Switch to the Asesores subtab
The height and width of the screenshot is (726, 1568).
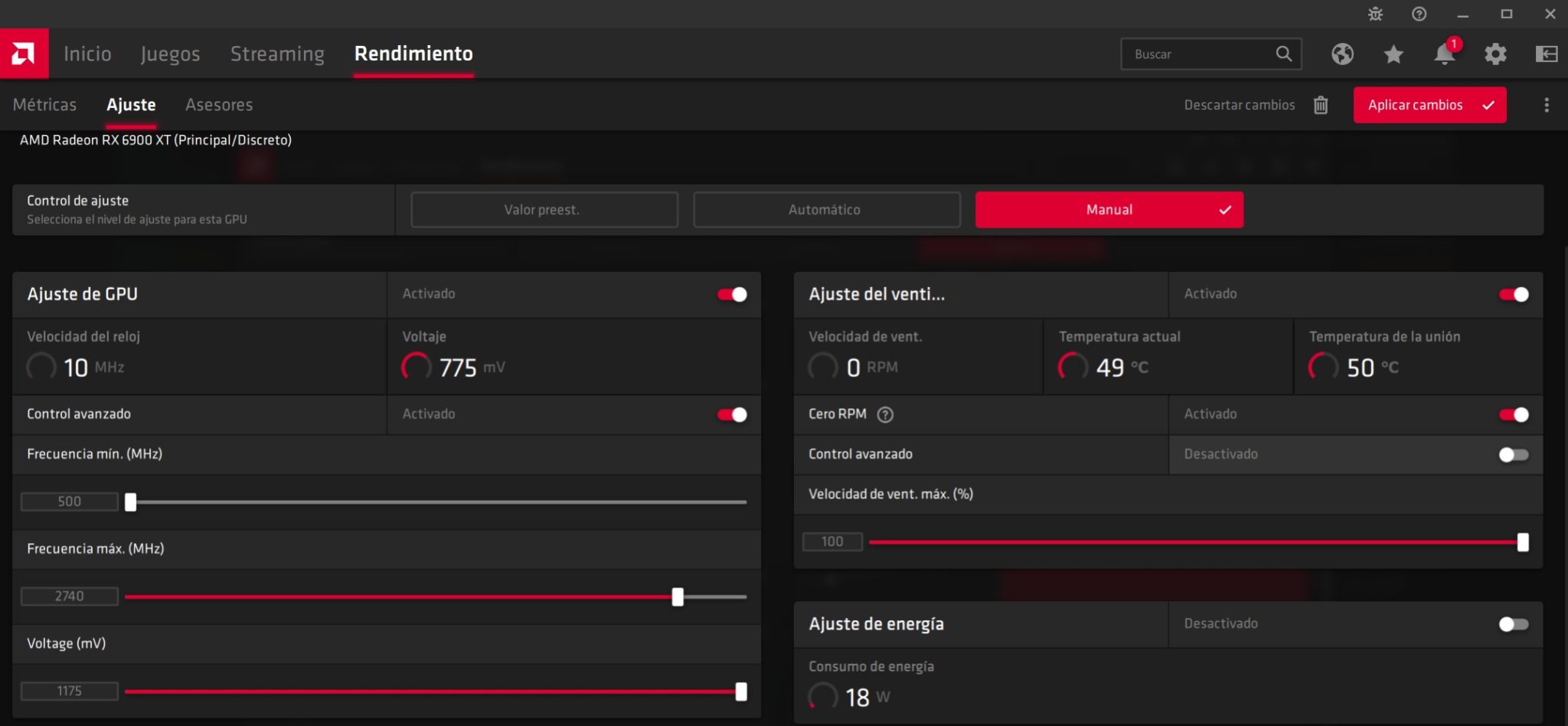coord(219,105)
